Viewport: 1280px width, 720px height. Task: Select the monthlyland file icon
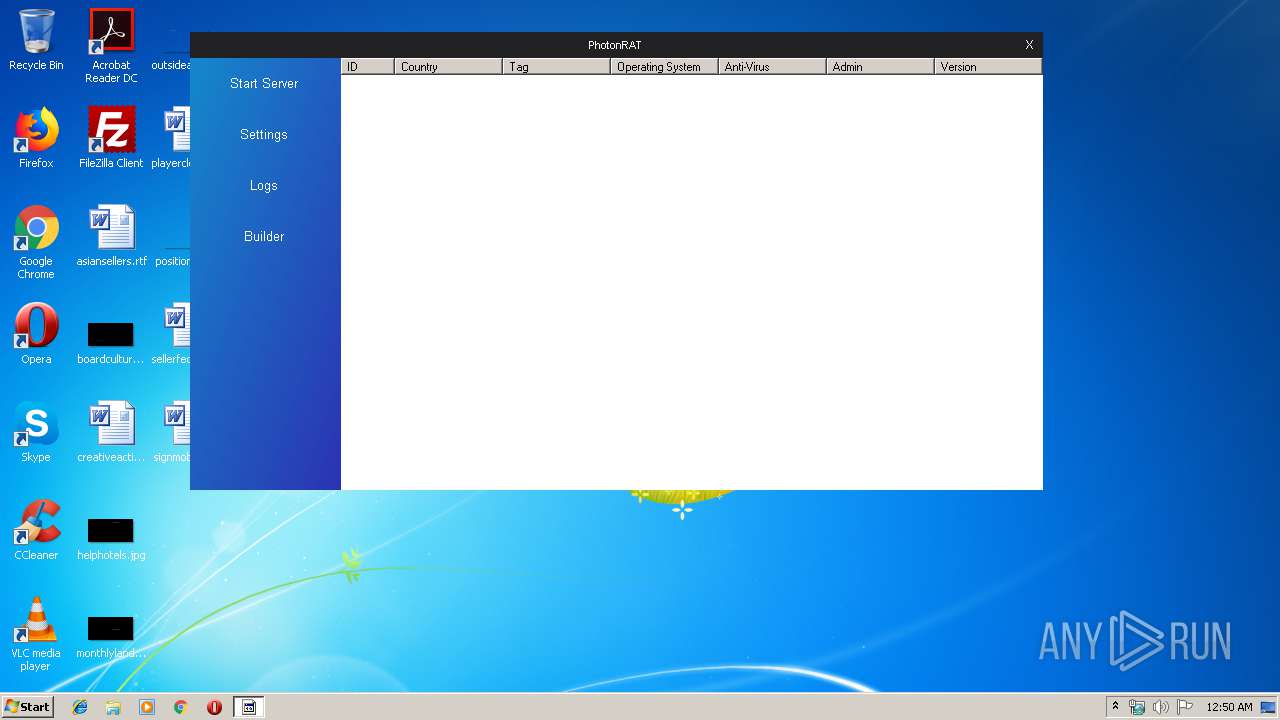point(111,636)
